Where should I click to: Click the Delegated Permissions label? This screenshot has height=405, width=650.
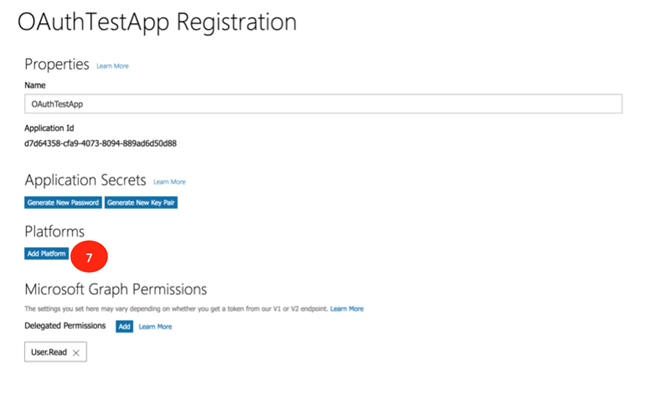click(x=65, y=326)
